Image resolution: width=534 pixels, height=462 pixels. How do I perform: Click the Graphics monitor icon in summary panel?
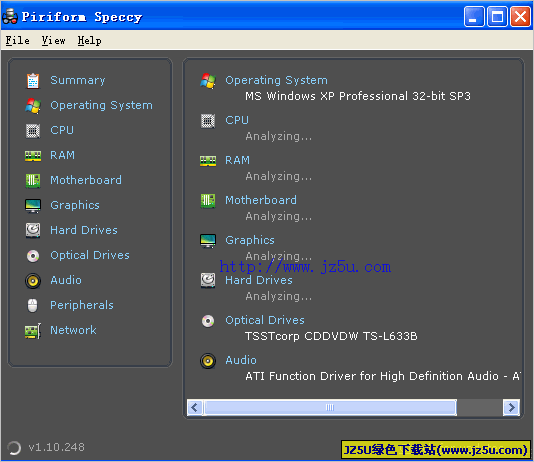[208, 241]
